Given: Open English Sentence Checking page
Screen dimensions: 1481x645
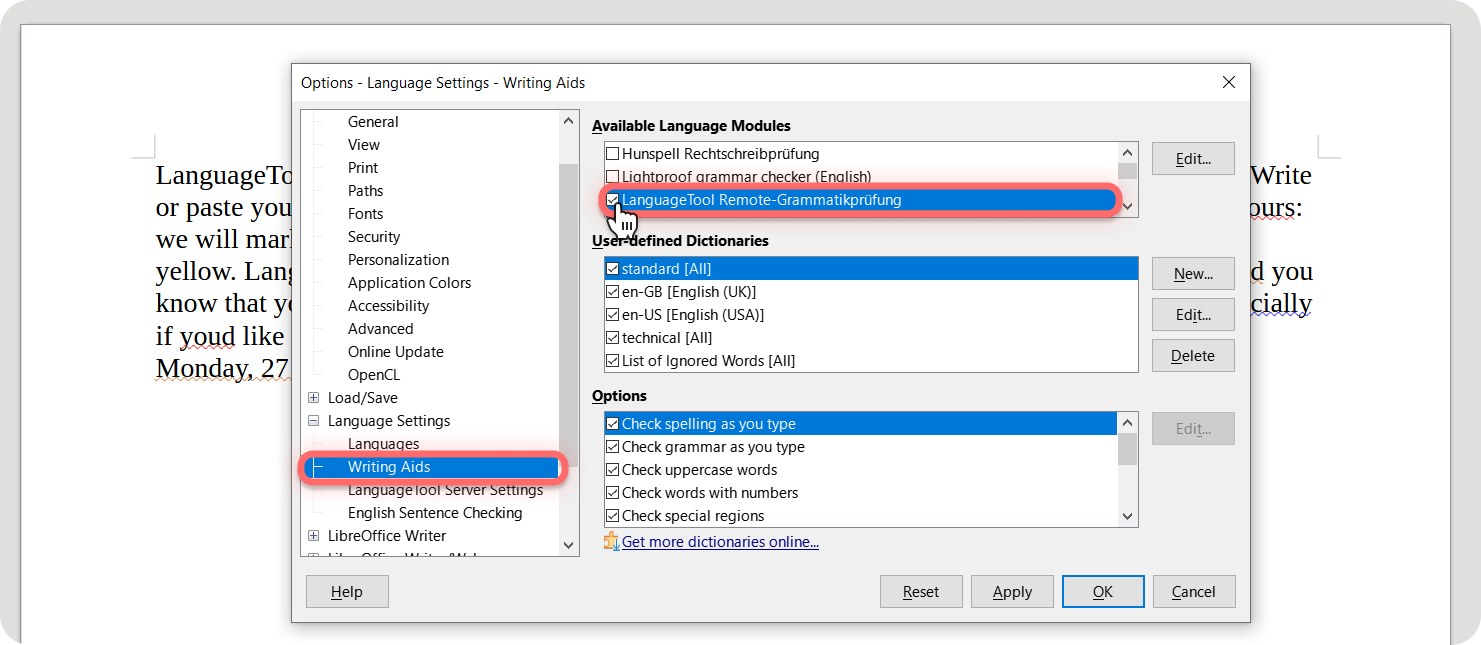Looking at the screenshot, I should pos(435,513).
